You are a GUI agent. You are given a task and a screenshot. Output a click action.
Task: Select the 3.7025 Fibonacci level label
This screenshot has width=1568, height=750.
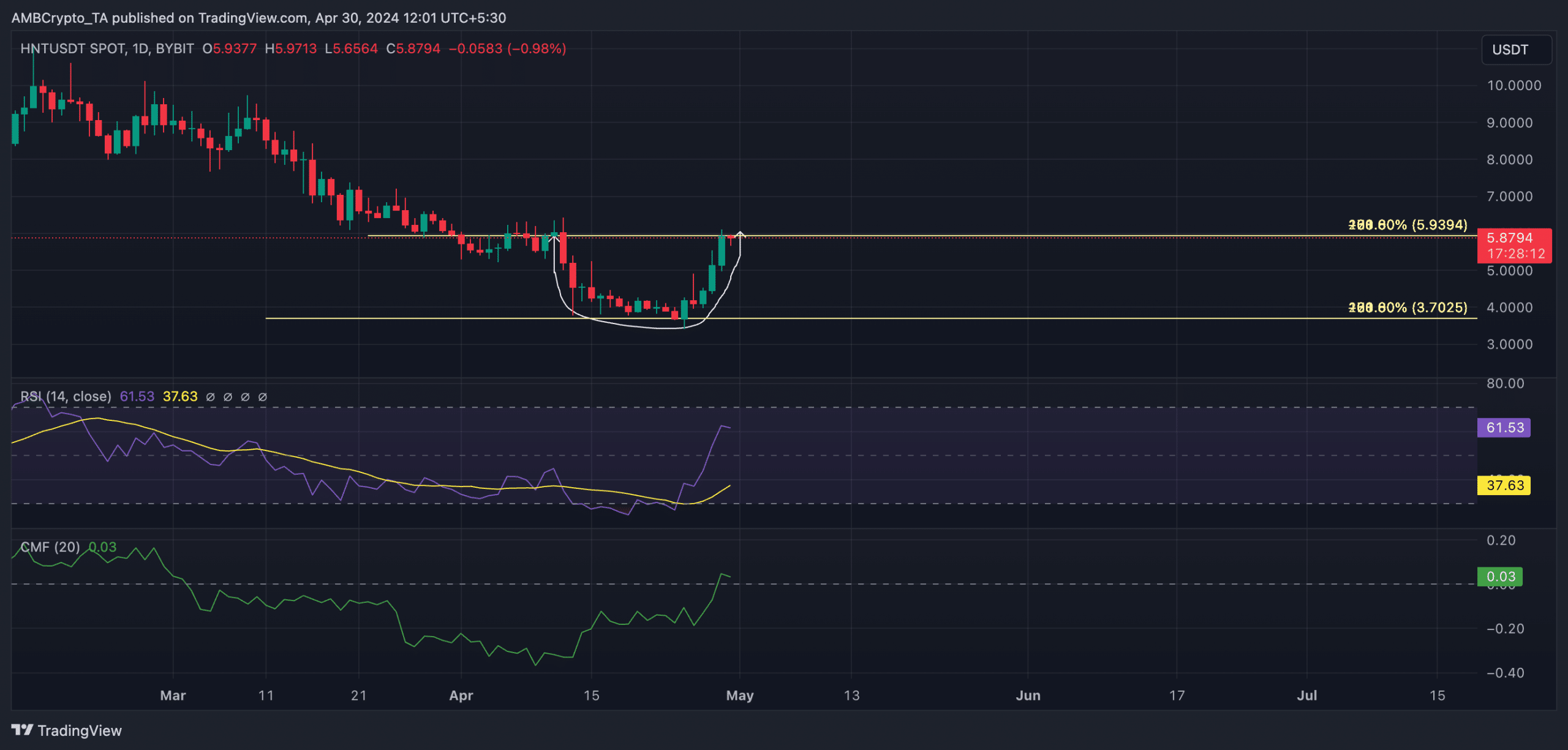point(1408,308)
